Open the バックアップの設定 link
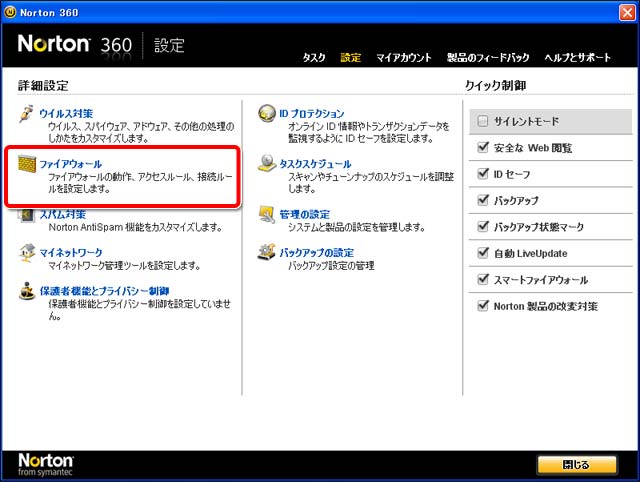This screenshot has width=640, height=482. point(317,253)
